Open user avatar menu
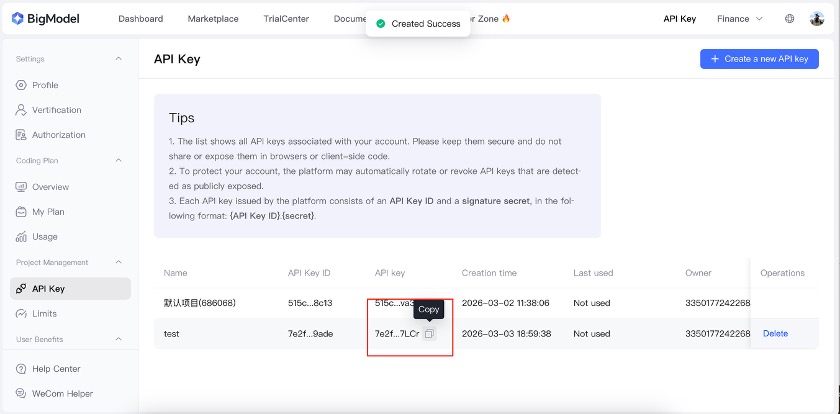Screen dimensions: 840x414 click(x=817, y=18)
